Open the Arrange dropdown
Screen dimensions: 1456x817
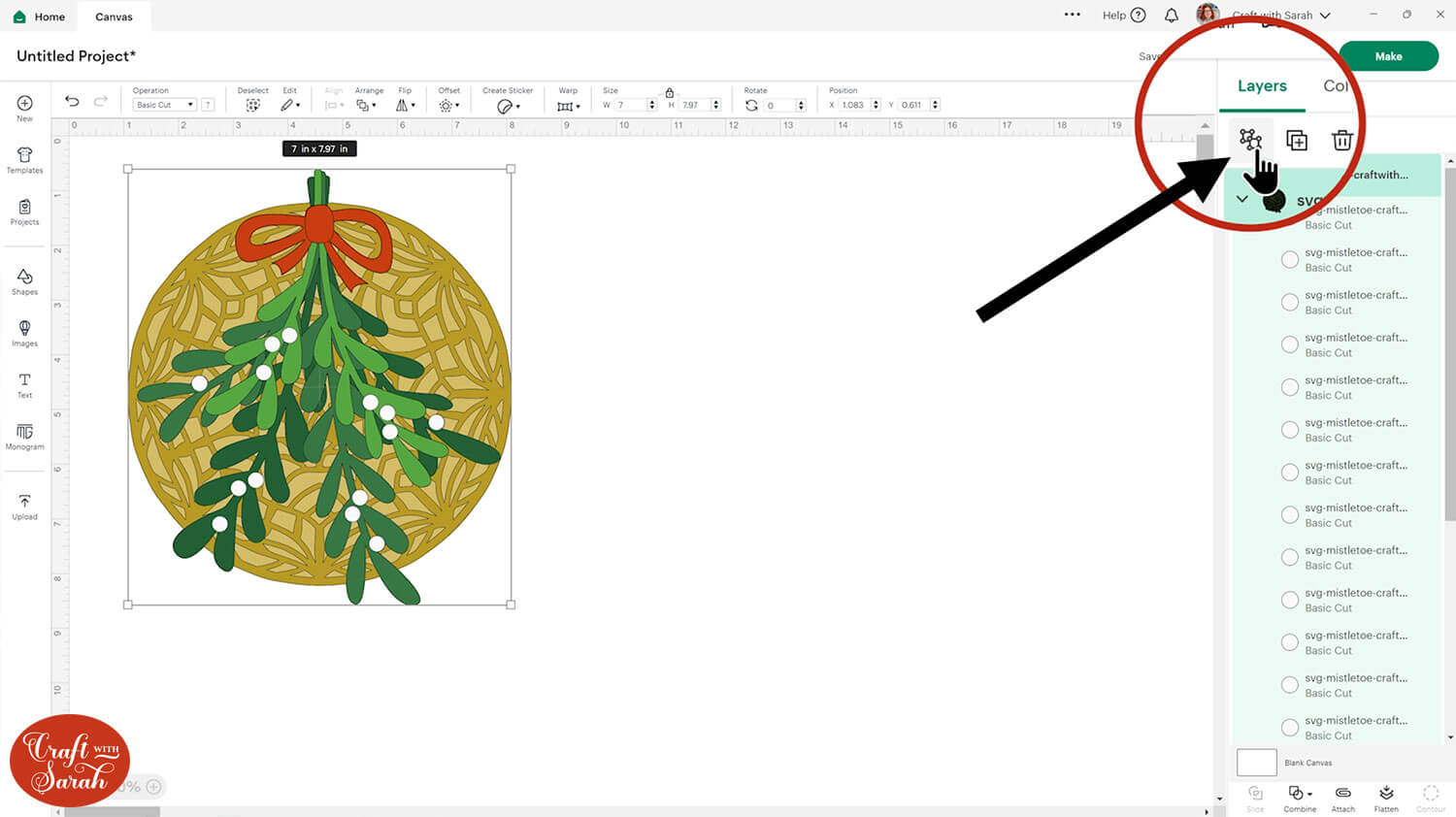[x=366, y=105]
